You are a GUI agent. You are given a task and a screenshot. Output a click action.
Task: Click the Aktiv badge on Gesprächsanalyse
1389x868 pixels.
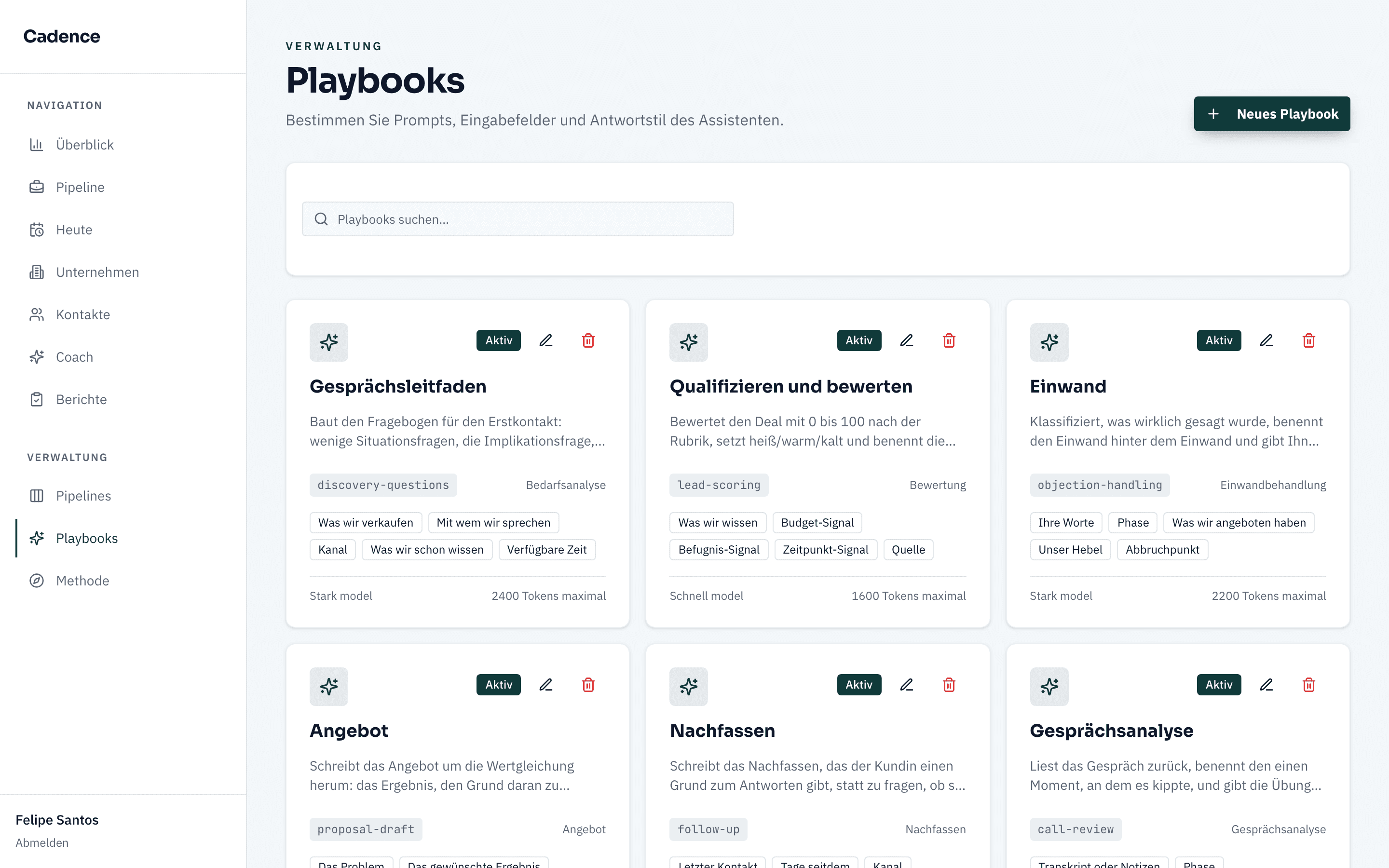click(x=1219, y=685)
